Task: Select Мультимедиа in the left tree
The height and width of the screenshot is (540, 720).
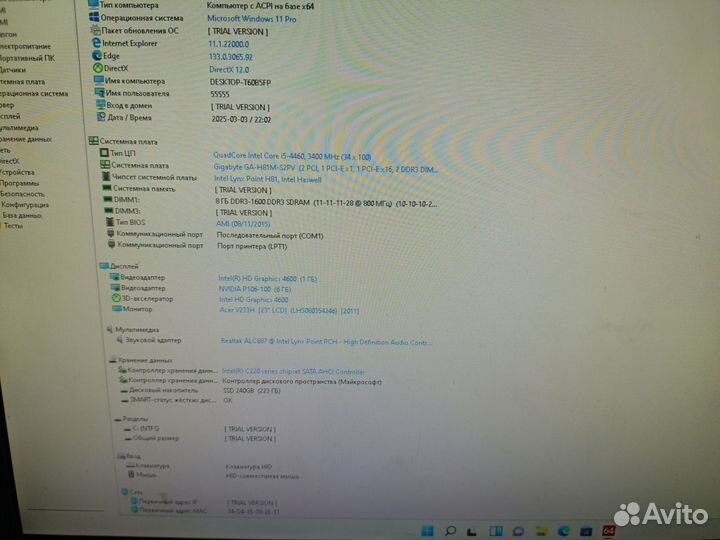Action: point(19,128)
